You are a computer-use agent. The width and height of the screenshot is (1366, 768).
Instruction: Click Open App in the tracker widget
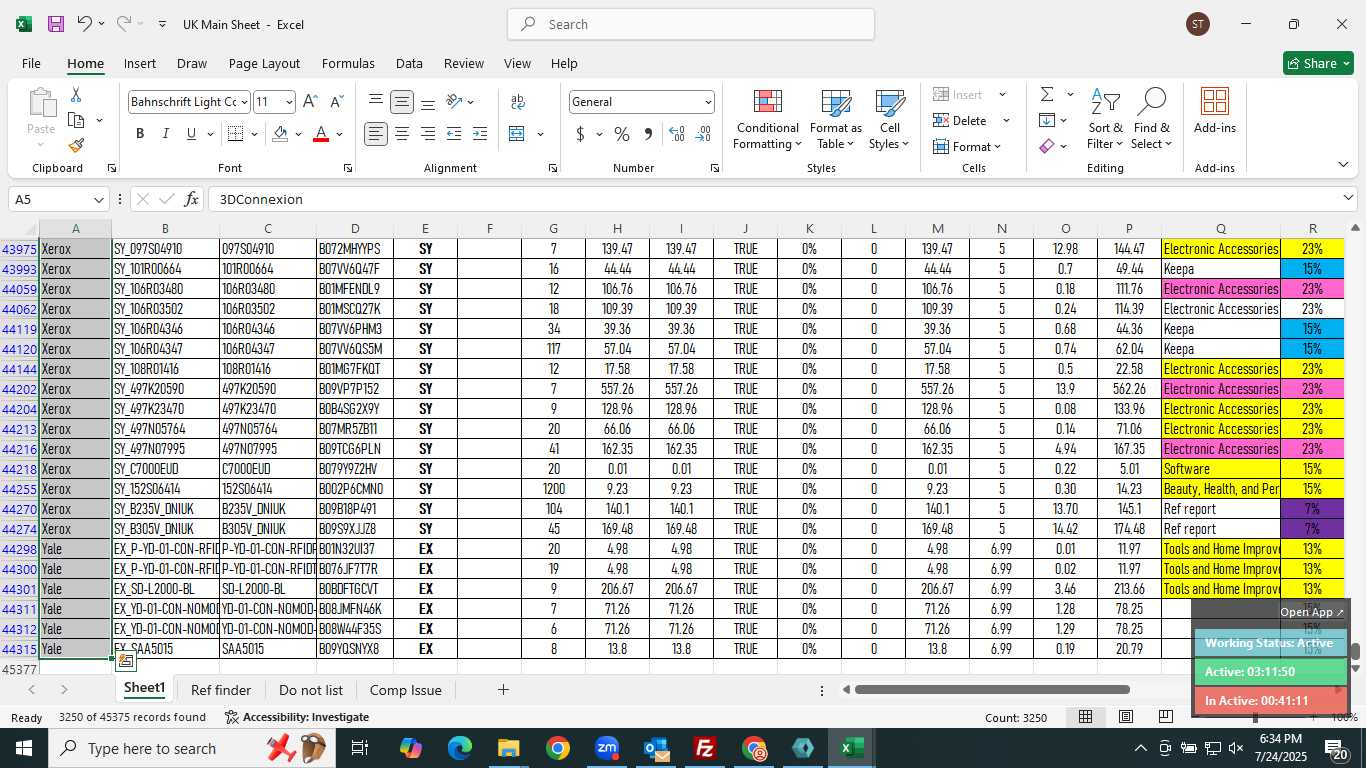coord(1312,612)
